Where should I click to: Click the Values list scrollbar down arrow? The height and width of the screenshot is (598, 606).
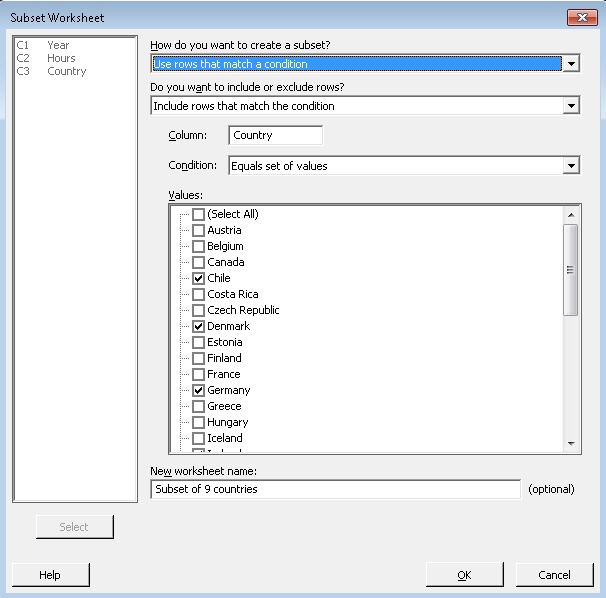pos(571,443)
